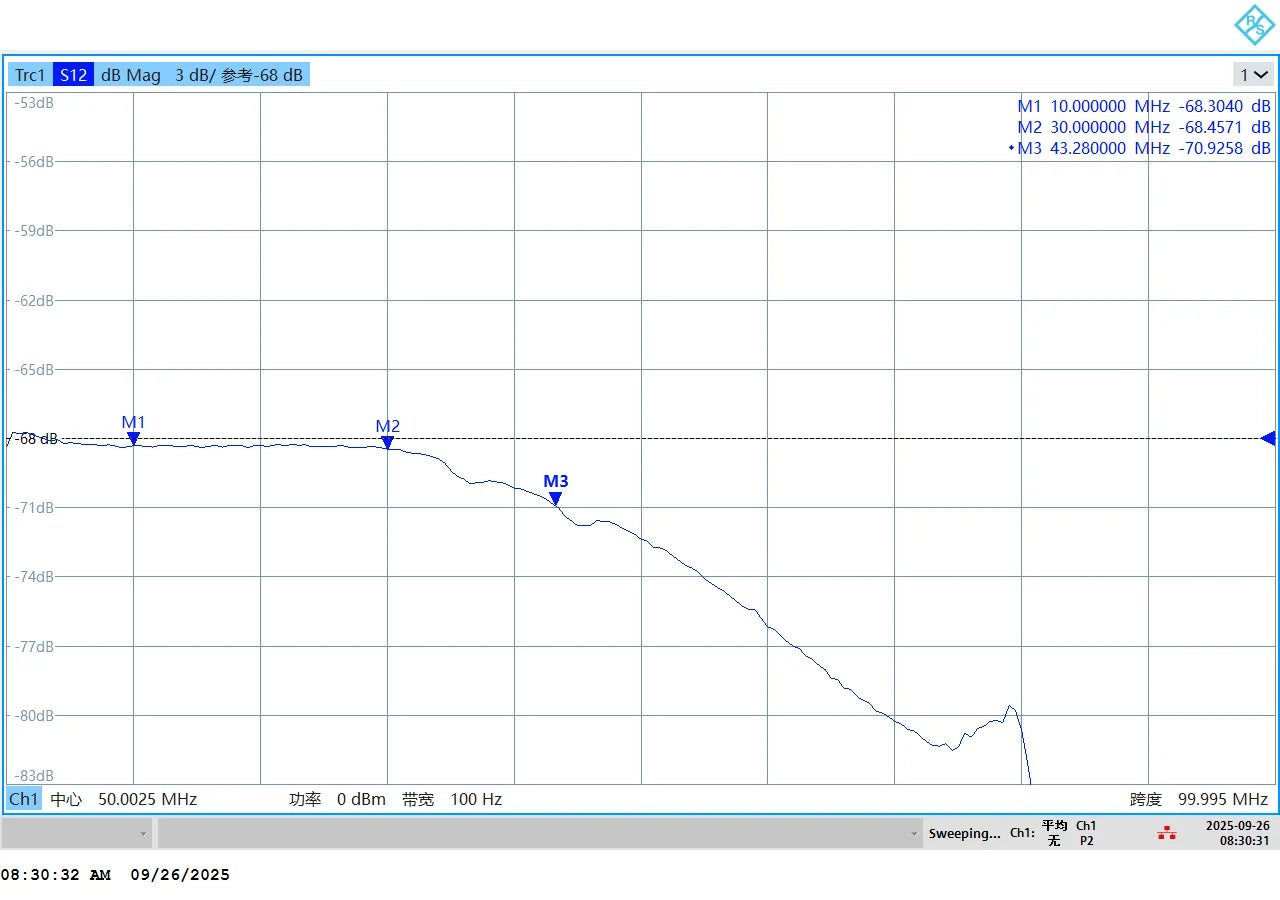Open the second wide status bar dropdown
The image size is (1280, 900).
540,833
